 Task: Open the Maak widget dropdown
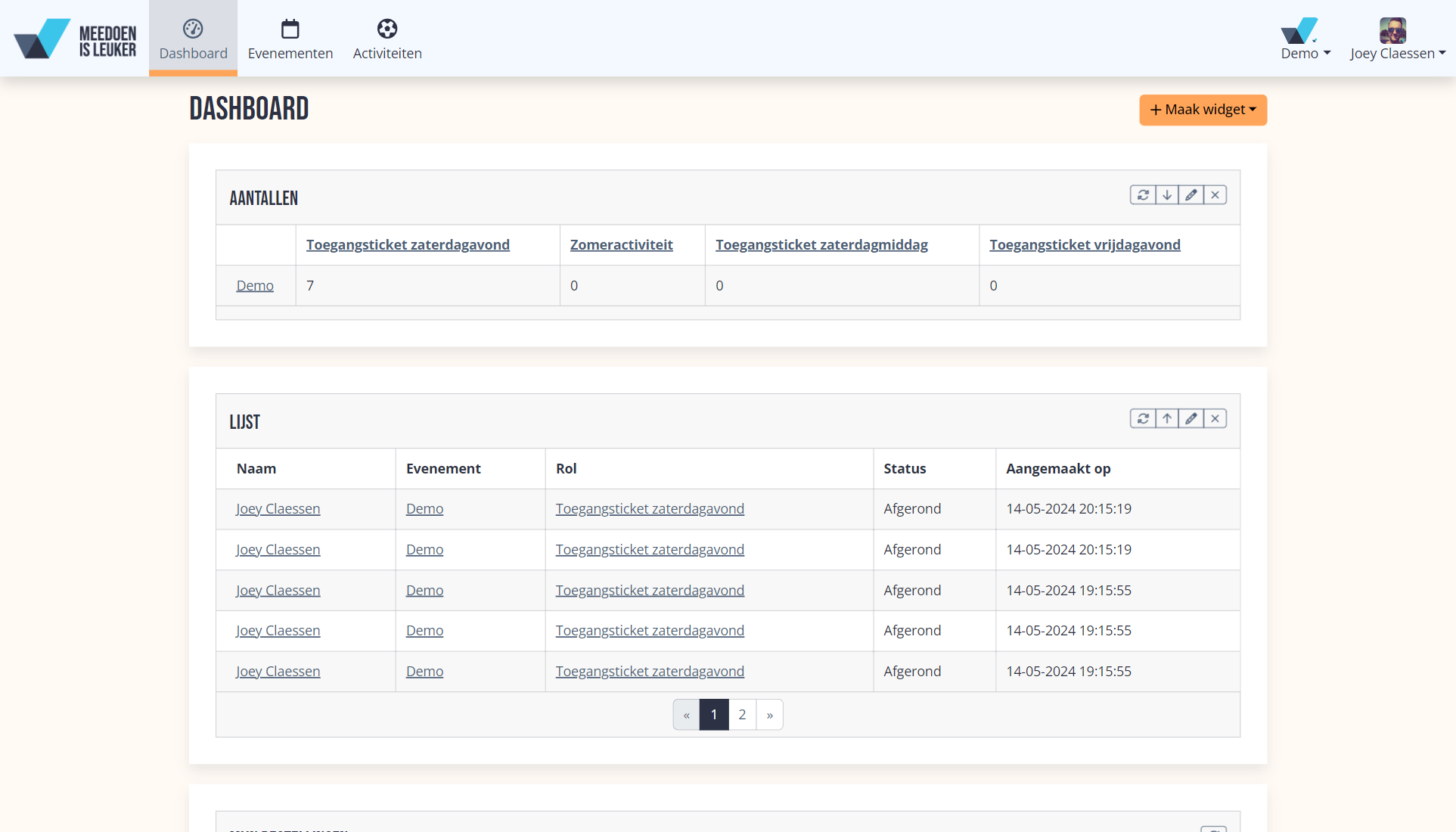1203,110
